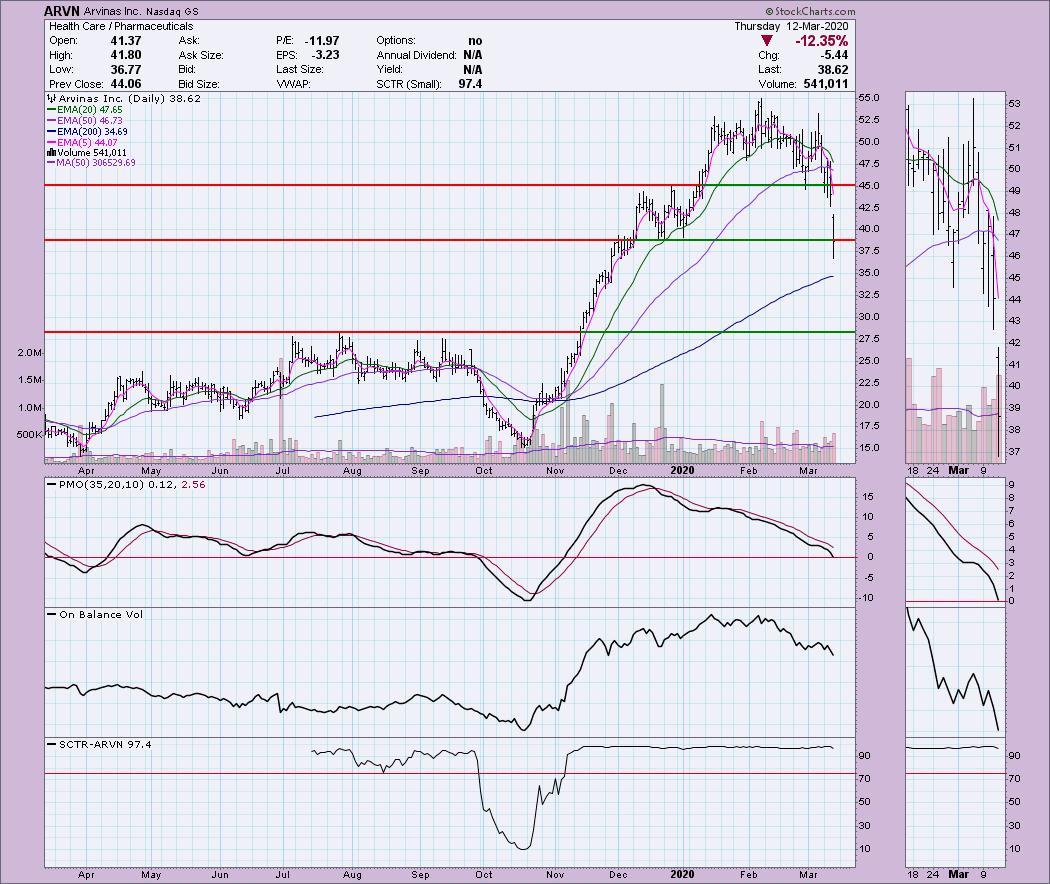The height and width of the screenshot is (884, 1050).
Task: Click the 45.0 price axis label
Action: 869,186
